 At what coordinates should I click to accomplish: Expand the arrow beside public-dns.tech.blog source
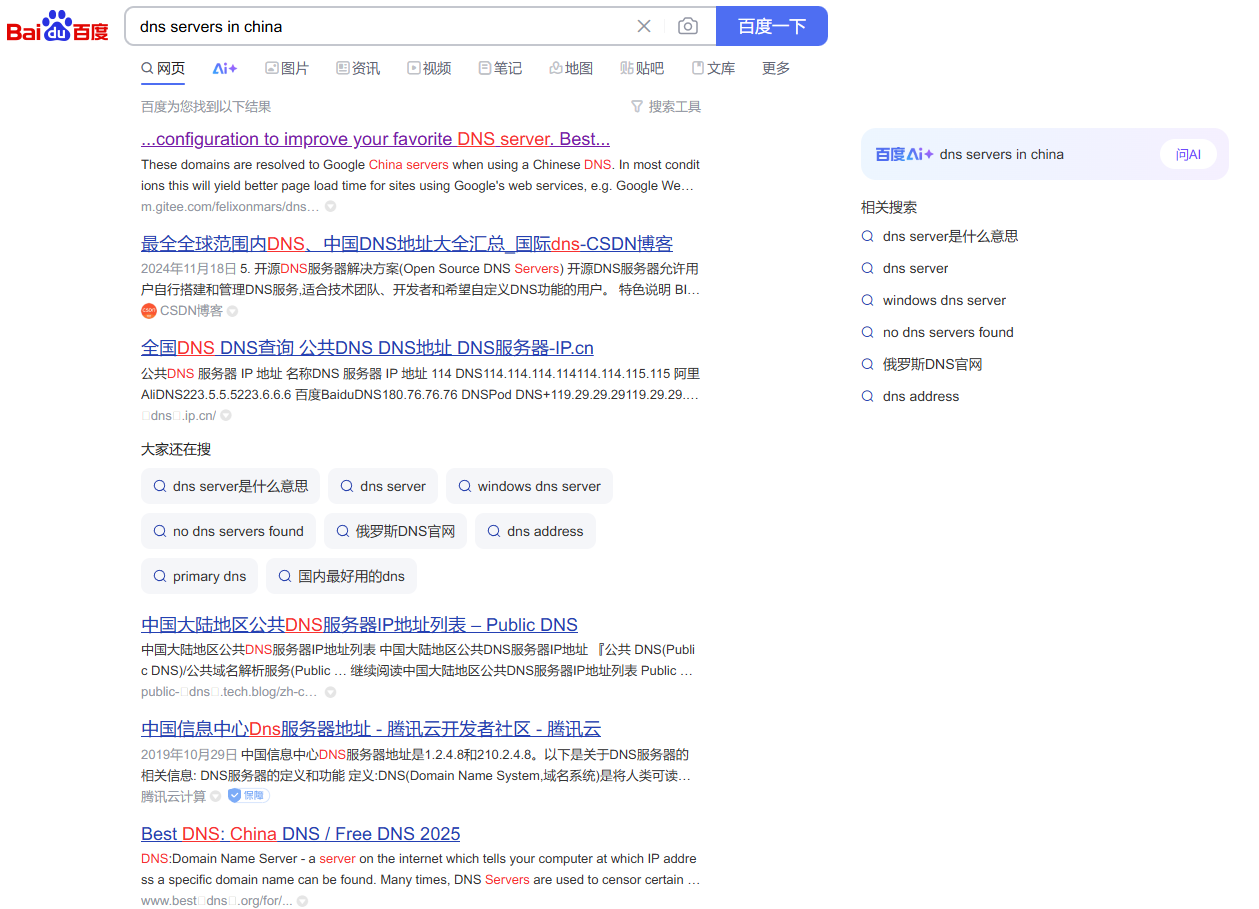[x=330, y=692]
